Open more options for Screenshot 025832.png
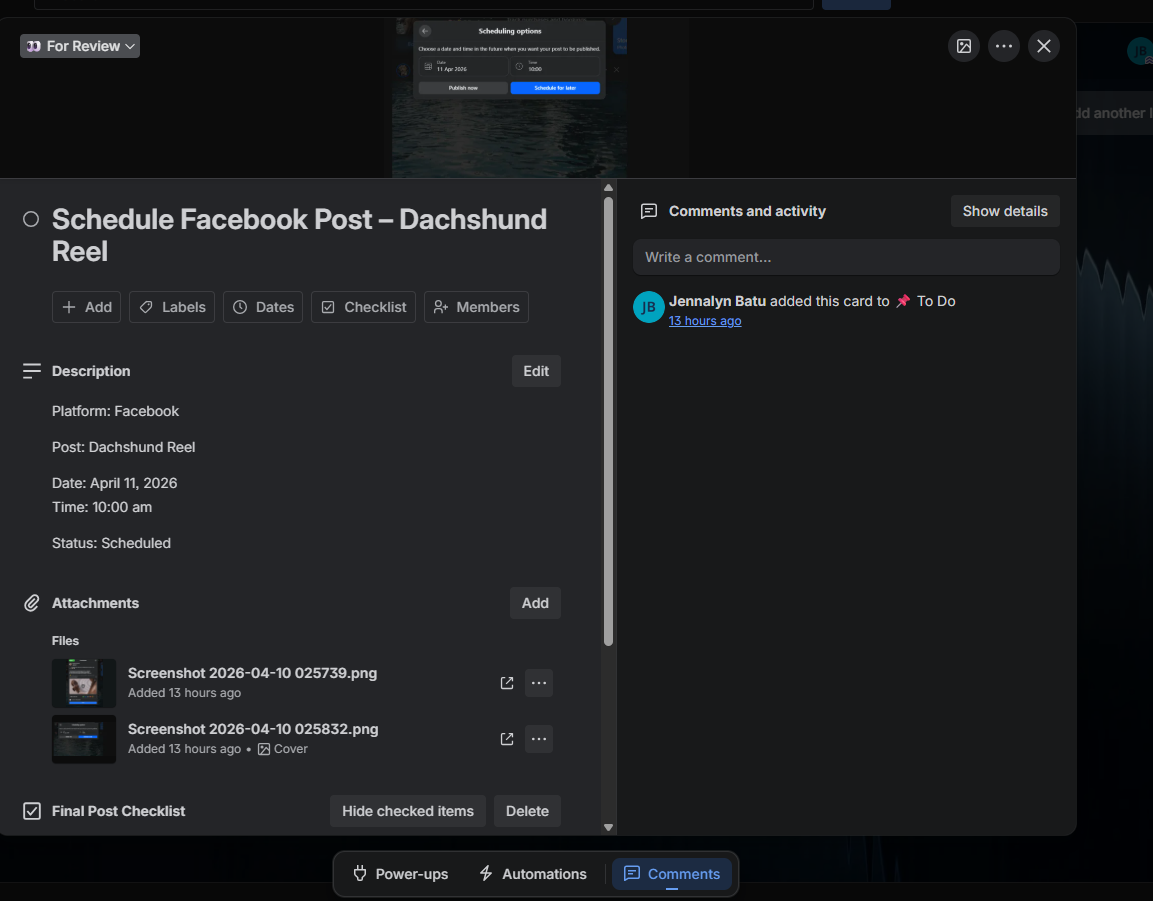This screenshot has height=901, width=1153. (x=539, y=739)
